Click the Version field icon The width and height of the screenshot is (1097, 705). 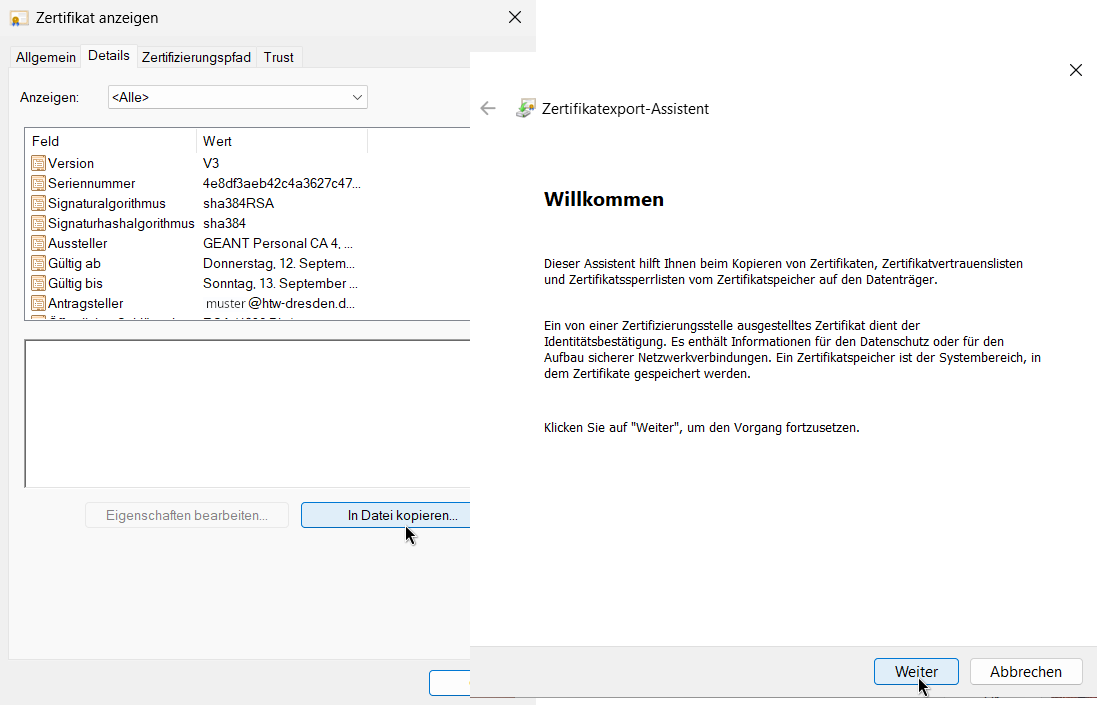[x=39, y=163]
